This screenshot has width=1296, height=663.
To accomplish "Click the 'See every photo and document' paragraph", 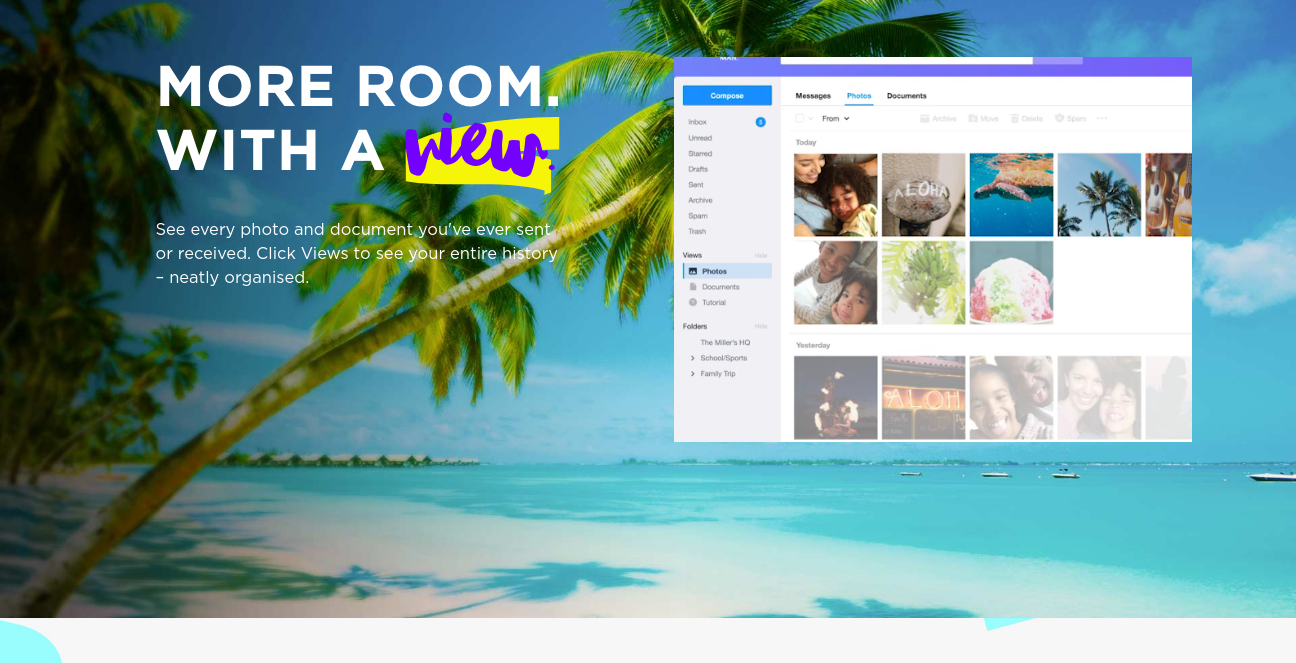I will tap(356, 253).
